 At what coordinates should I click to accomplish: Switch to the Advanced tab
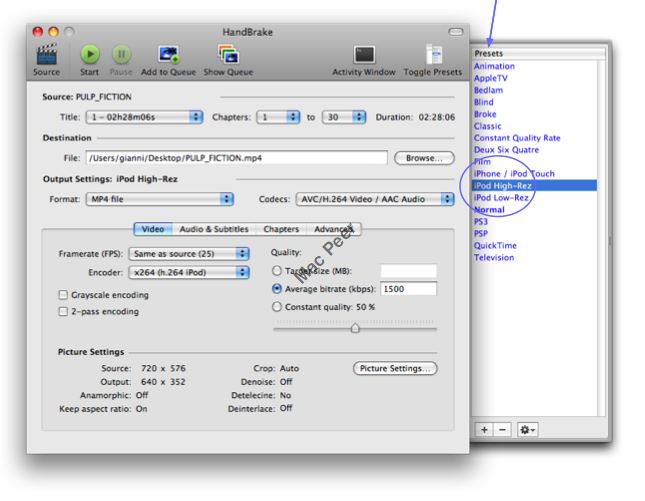(334, 229)
